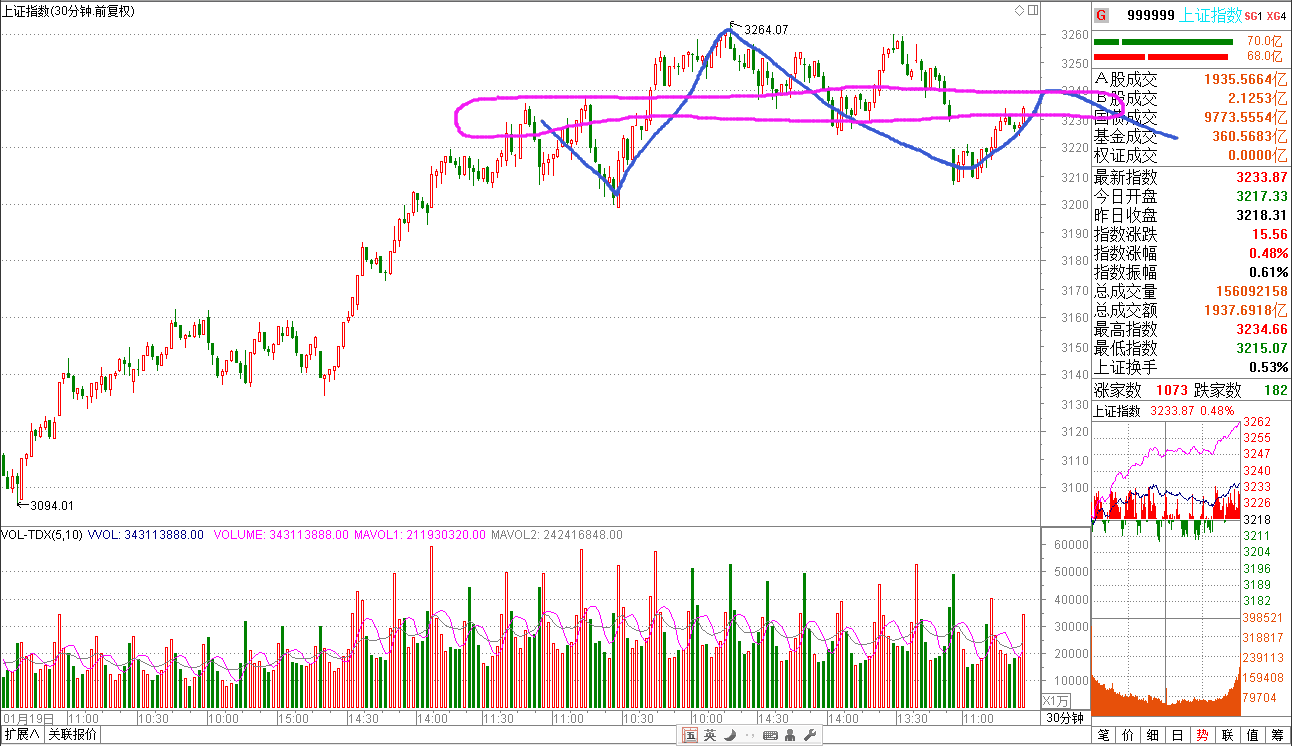
Task: Toggle the split-panel layout icon
Action: pyautogui.click(x=1032, y=10)
